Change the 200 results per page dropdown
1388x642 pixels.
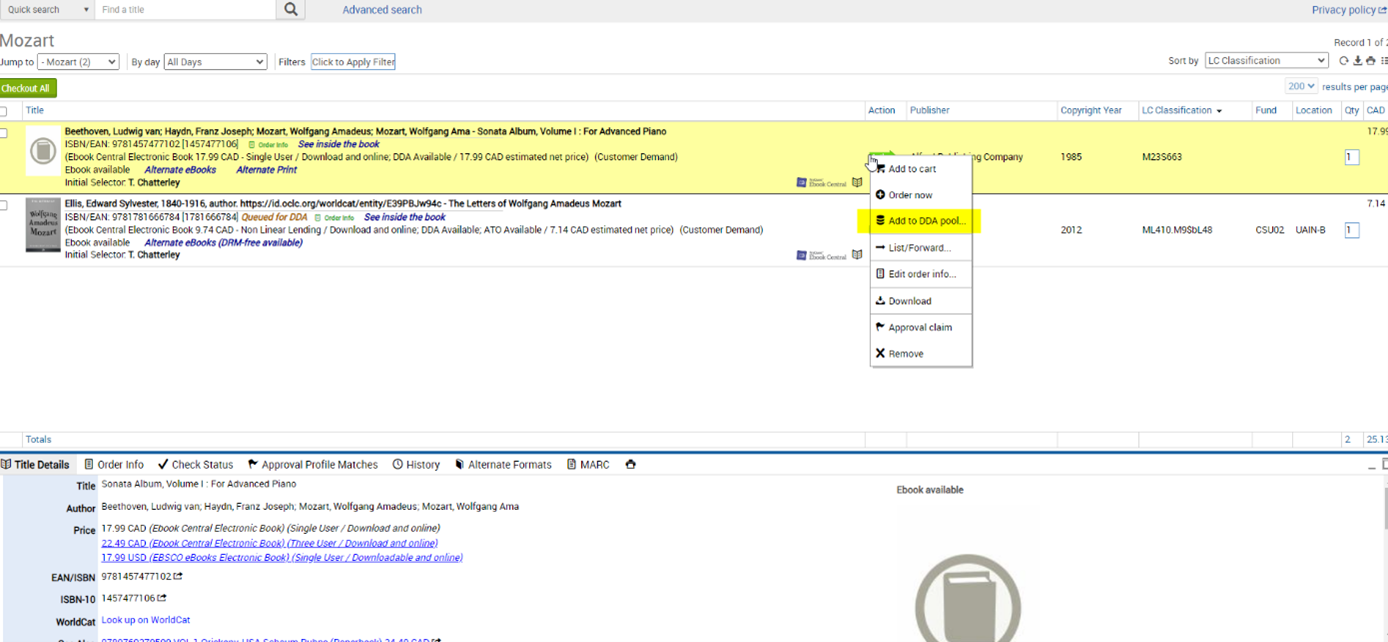[x=1302, y=87]
